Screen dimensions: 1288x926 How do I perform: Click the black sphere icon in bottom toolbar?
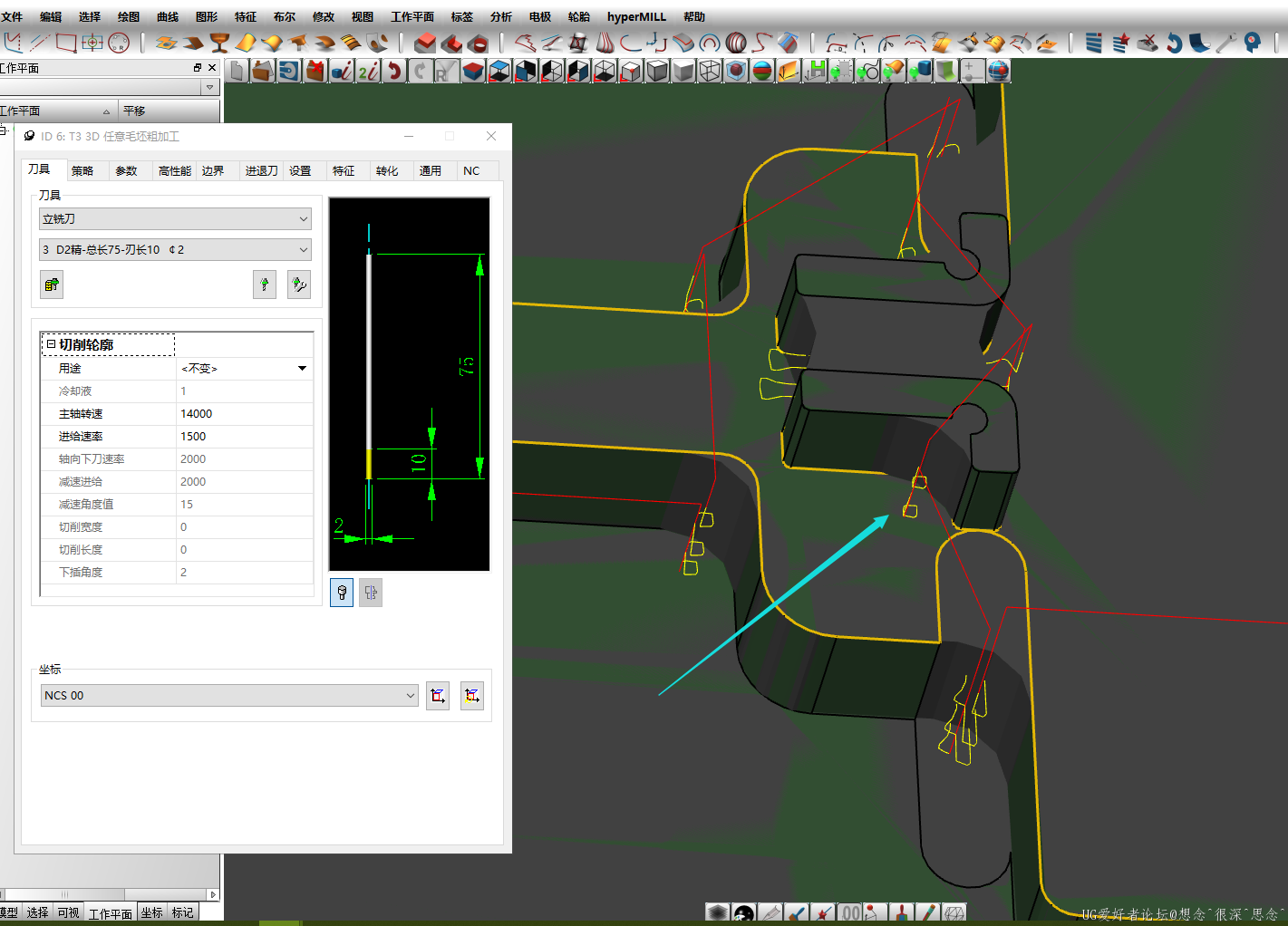click(x=744, y=913)
